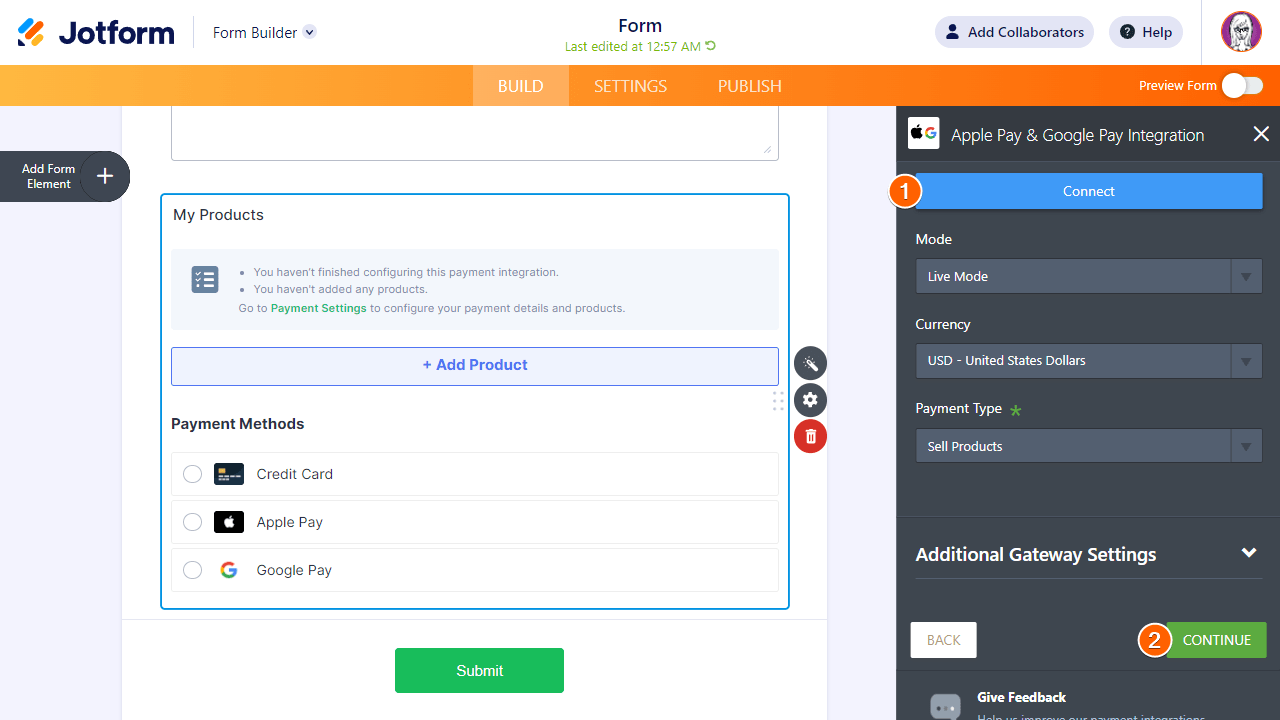1280x720 pixels.
Task: Click the Credit Card icon
Action: click(x=229, y=474)
